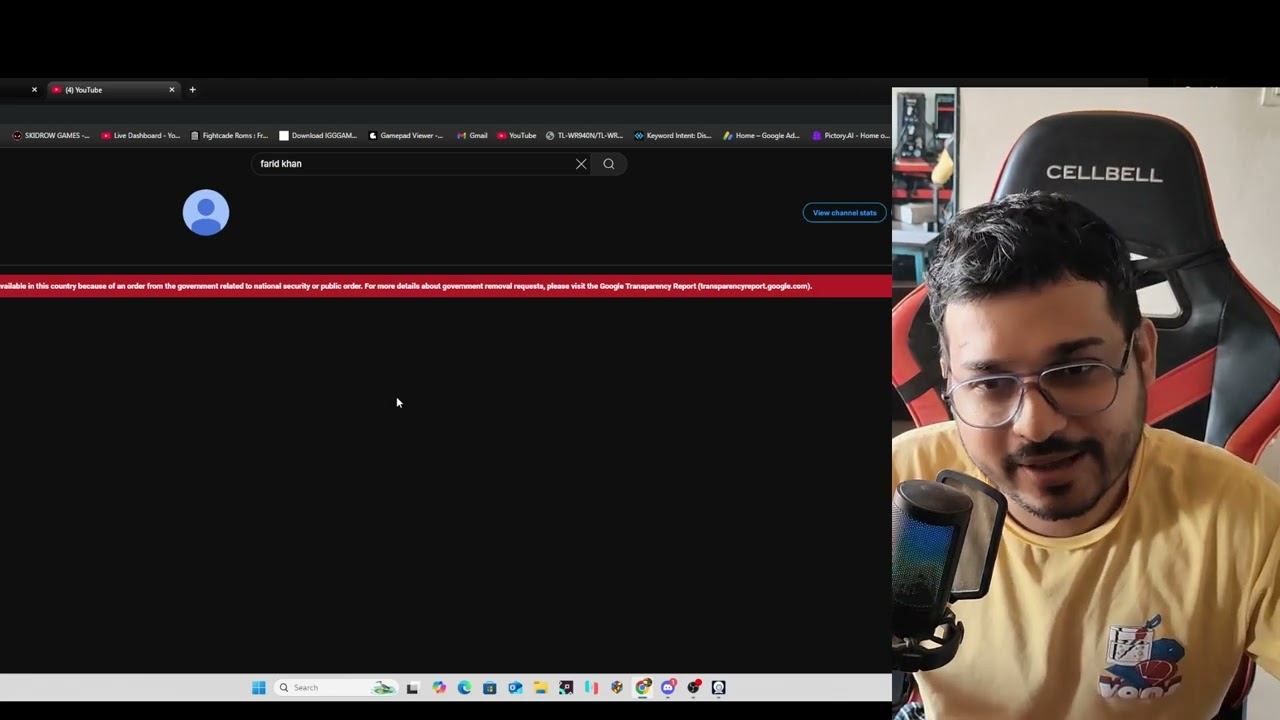Open YouTube bookmark
Image resolution: width=1280 pixels, height=720 pixels.
517,135
